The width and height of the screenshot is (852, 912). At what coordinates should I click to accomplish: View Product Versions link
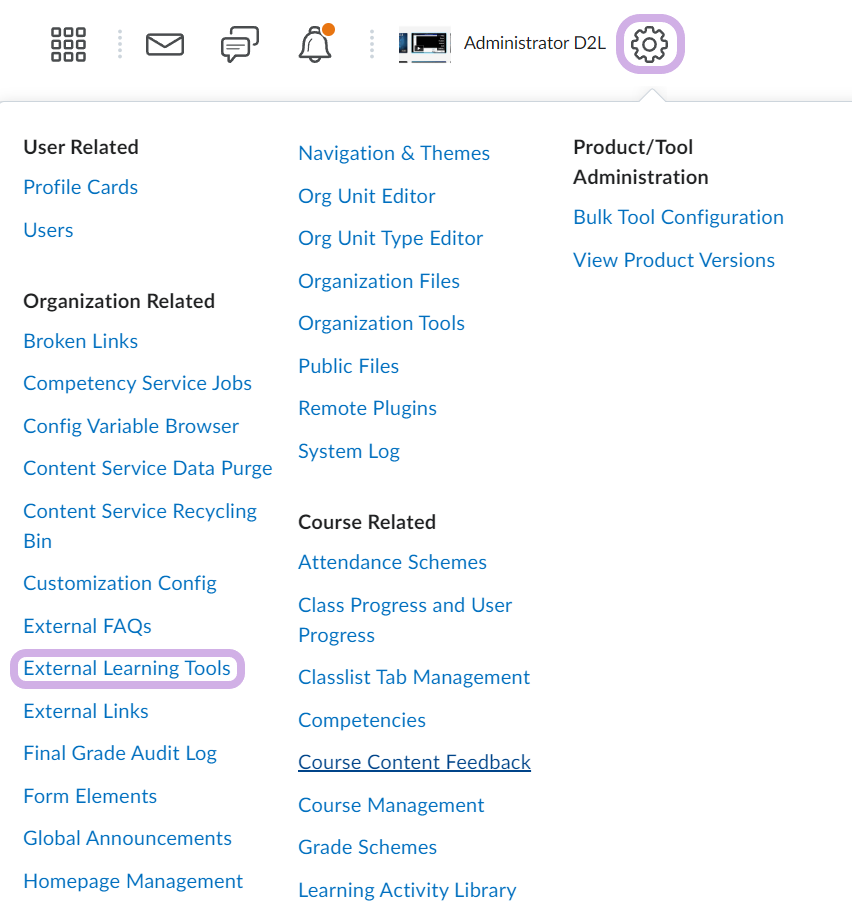[x=674, y=260]
